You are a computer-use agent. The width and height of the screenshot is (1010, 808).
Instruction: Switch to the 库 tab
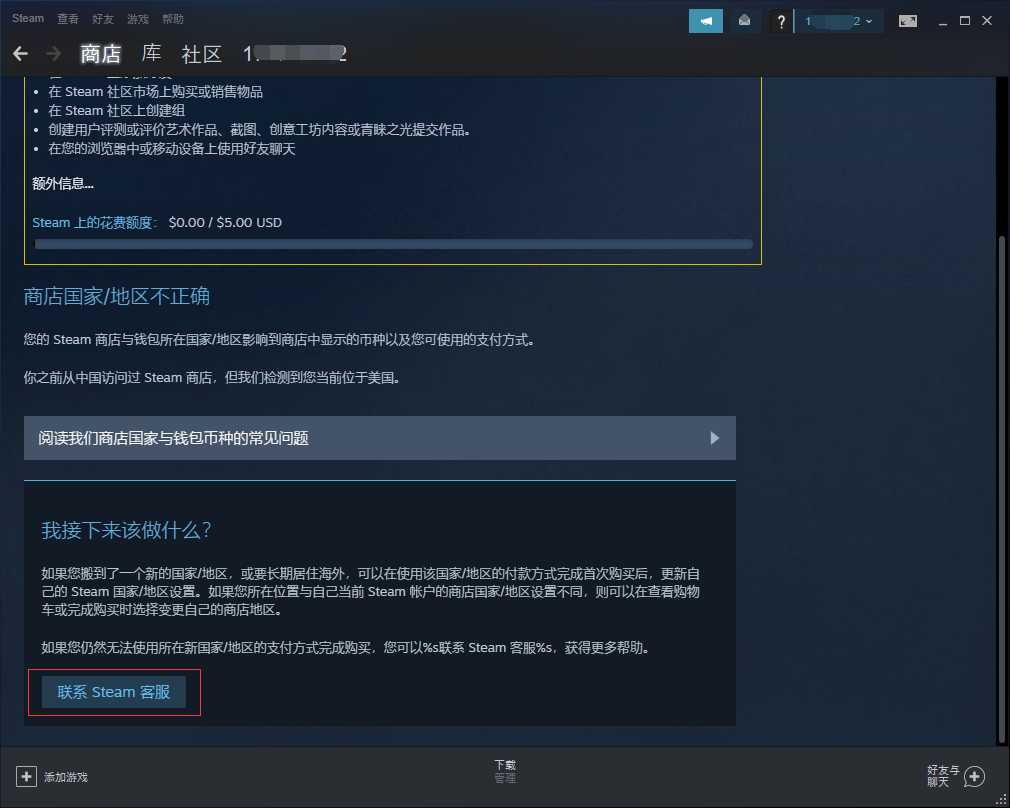[151, 54]
